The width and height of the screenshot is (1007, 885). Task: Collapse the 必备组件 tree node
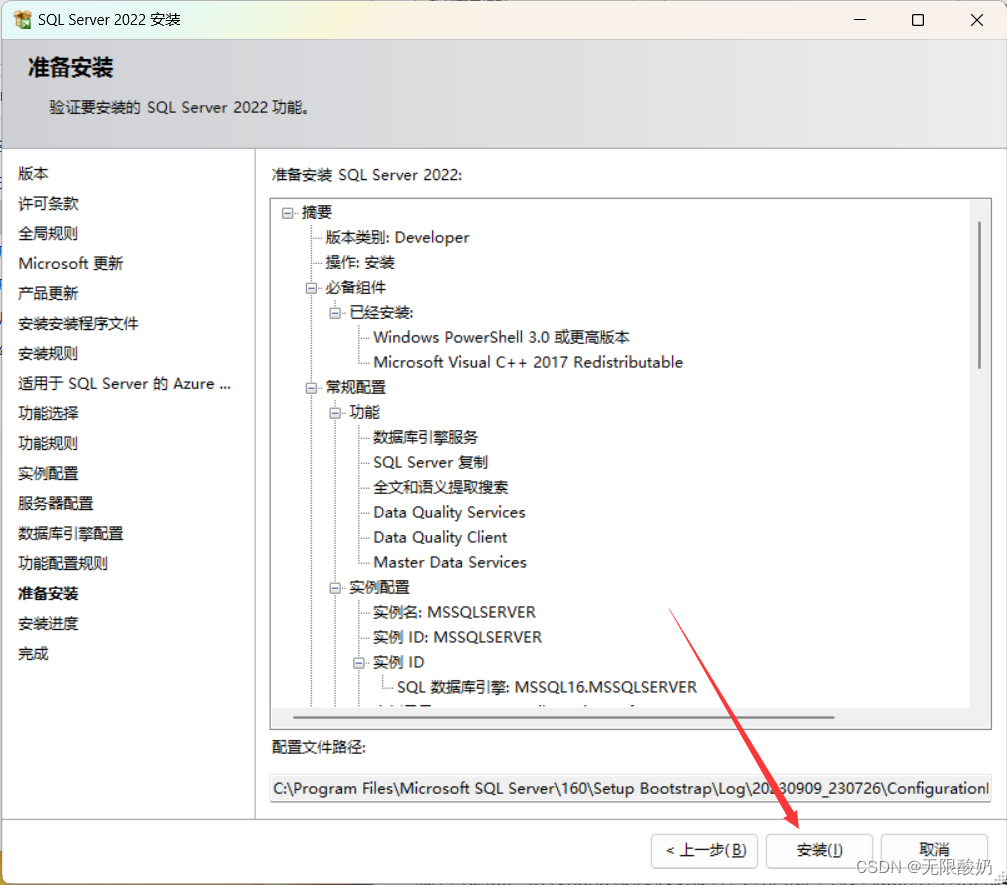pos(312,288)
